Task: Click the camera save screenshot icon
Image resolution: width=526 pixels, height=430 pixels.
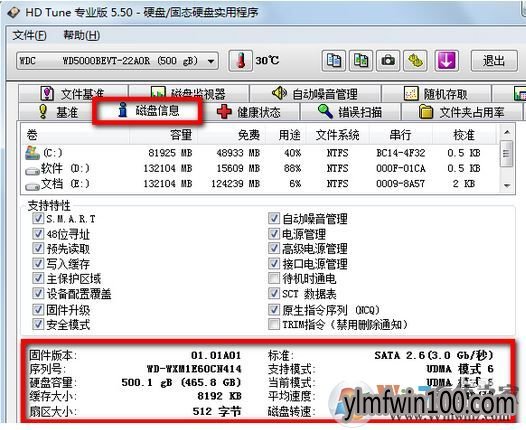Action: point(388,61)
